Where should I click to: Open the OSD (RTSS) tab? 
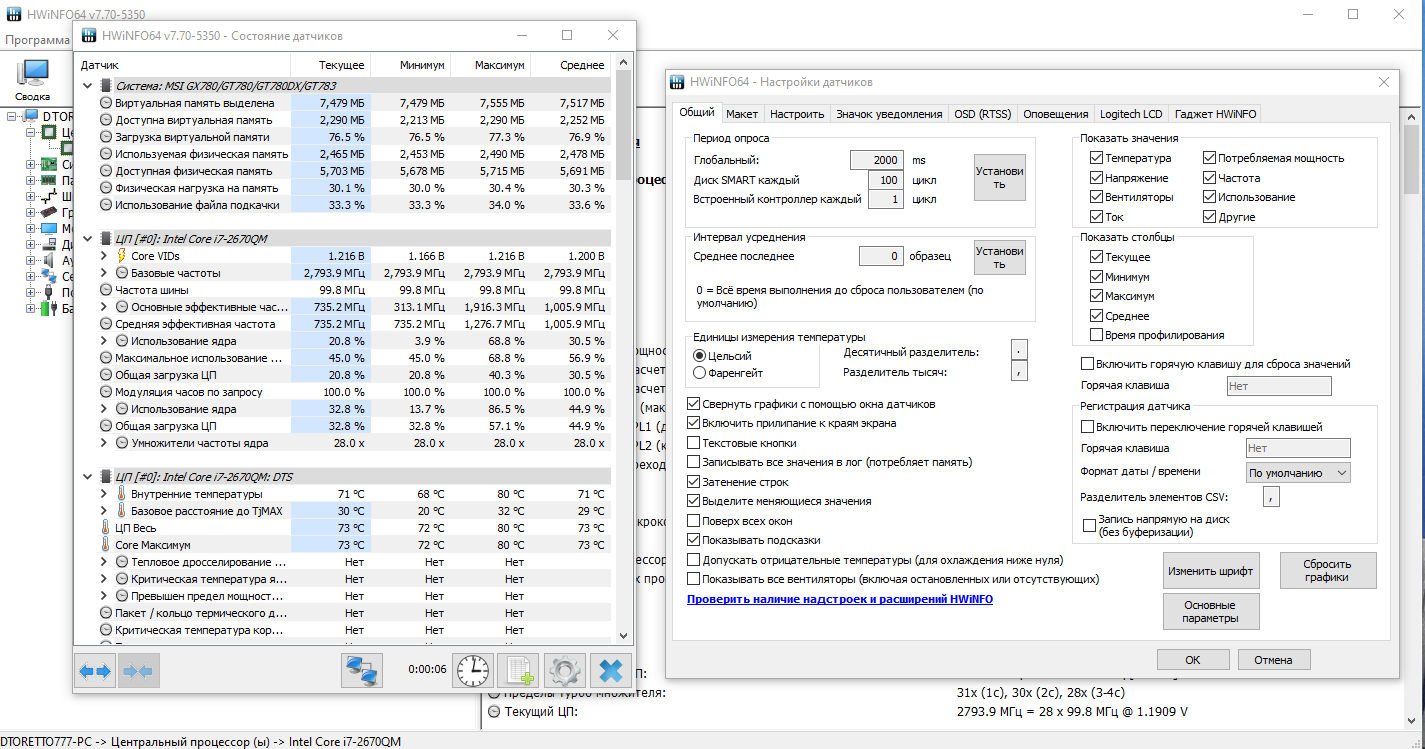pyautogui.click(x=983, y=114)
